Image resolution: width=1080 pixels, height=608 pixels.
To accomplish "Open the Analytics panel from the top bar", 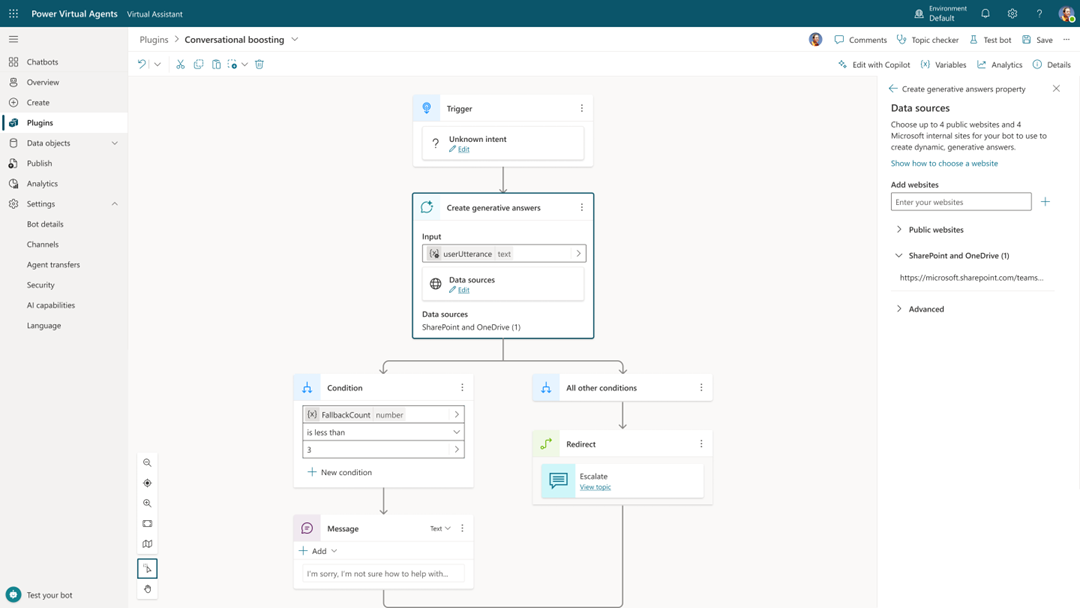I will (999, 63).
